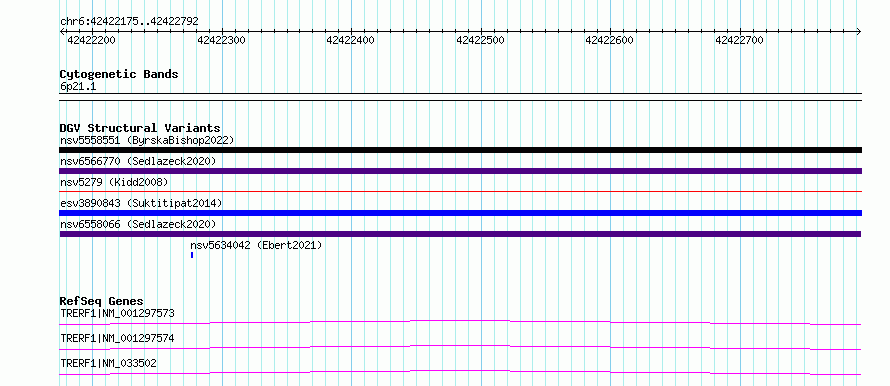Click the purple nsv6566770 variant bar
The height and width of the screenshot is (386, 890).
[x=460, y=171]
